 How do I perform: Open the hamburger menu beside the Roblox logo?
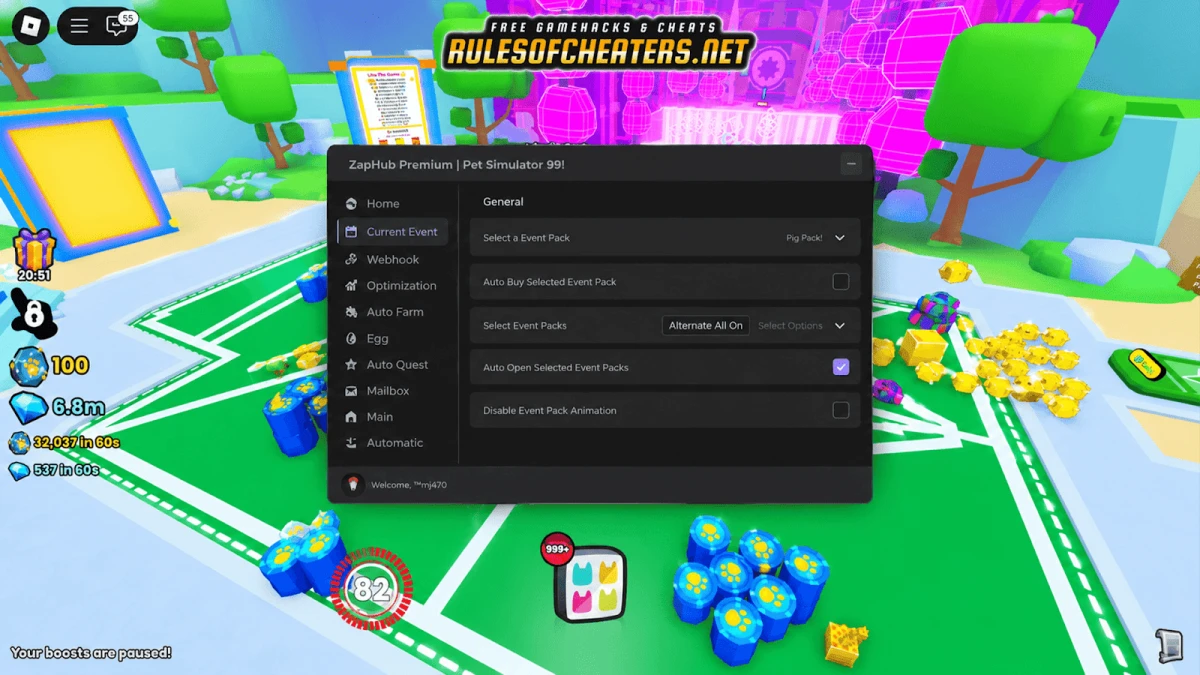coord(80,26)
